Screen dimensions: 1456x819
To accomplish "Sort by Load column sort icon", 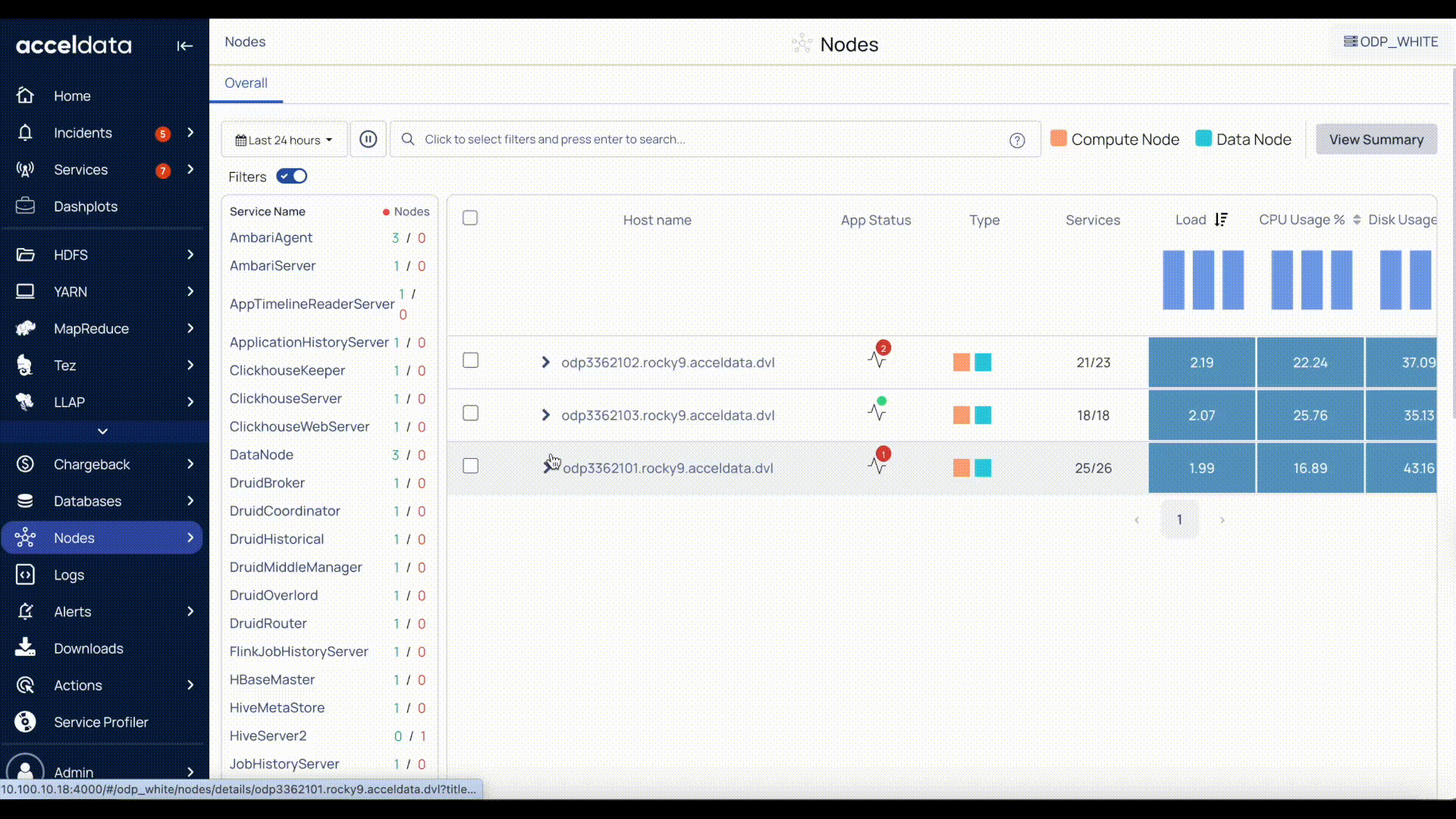I will click(1221, 220).
